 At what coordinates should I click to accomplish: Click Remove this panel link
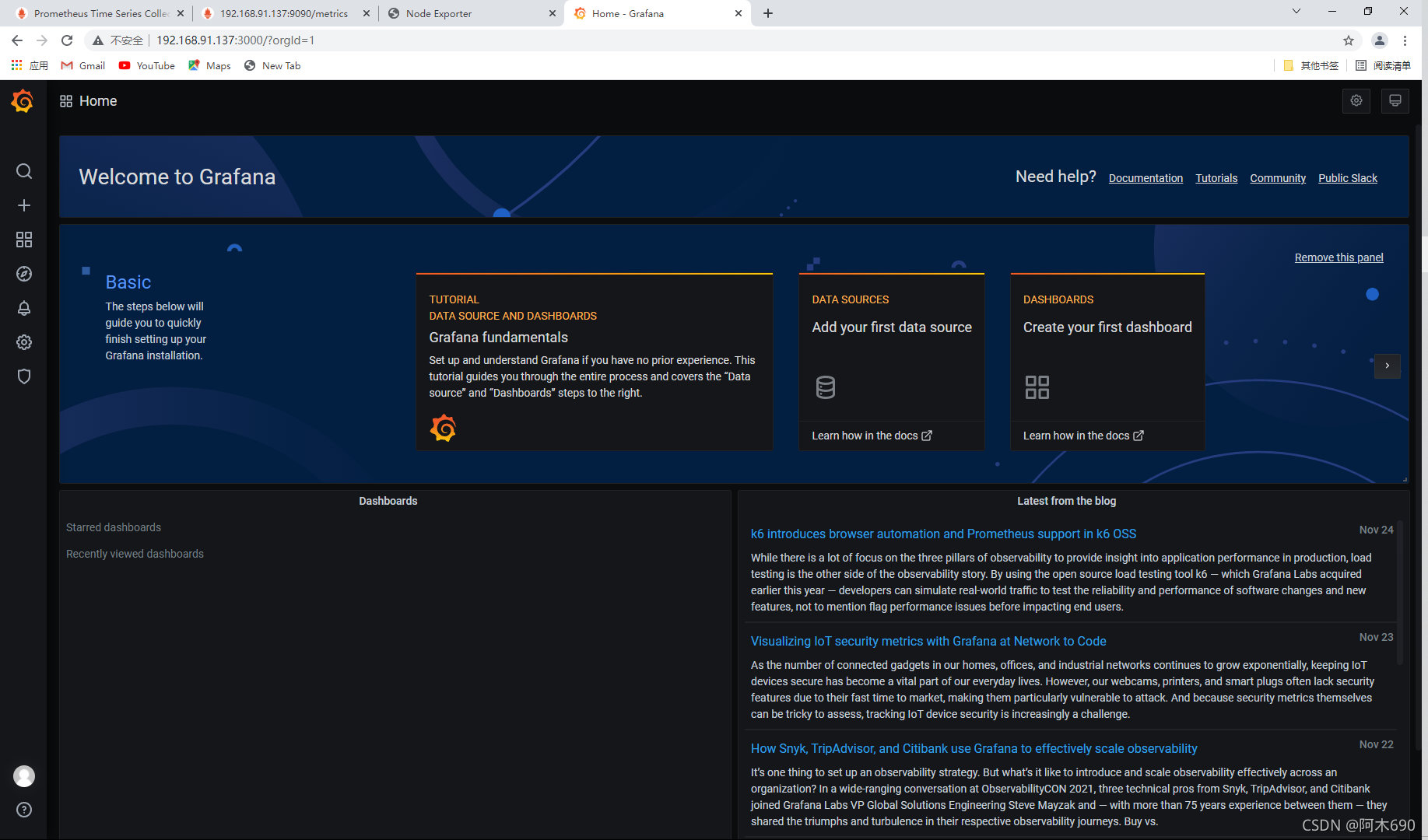1339,257
